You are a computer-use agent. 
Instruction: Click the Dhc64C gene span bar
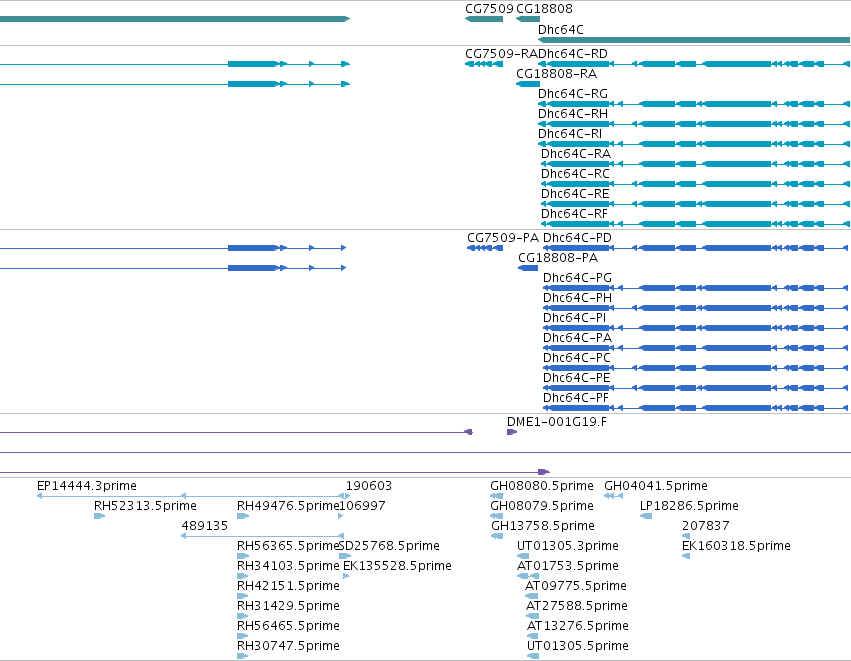click(x=694, y=40)
